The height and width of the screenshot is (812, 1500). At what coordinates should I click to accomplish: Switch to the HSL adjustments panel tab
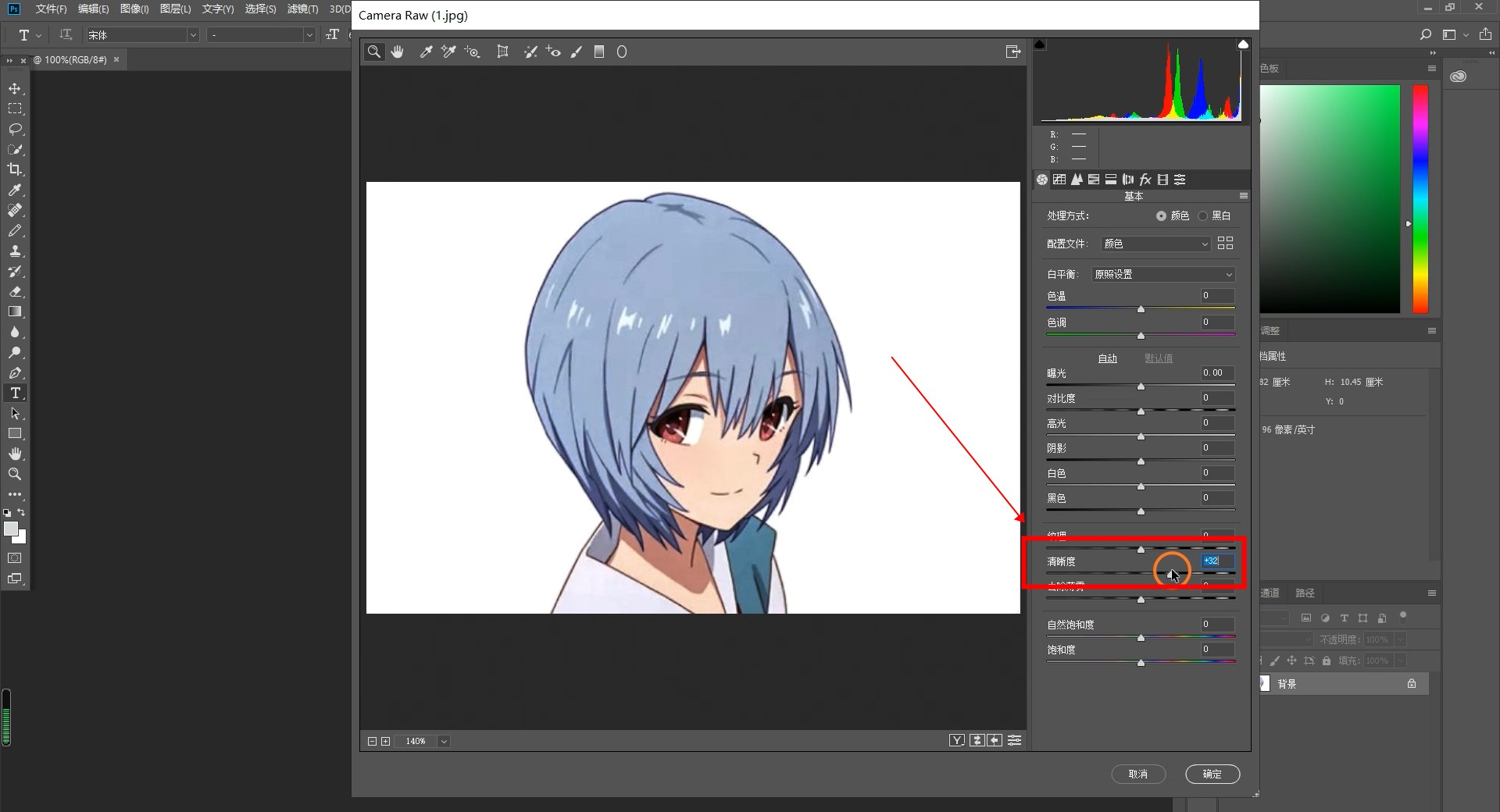point(1094,180)
